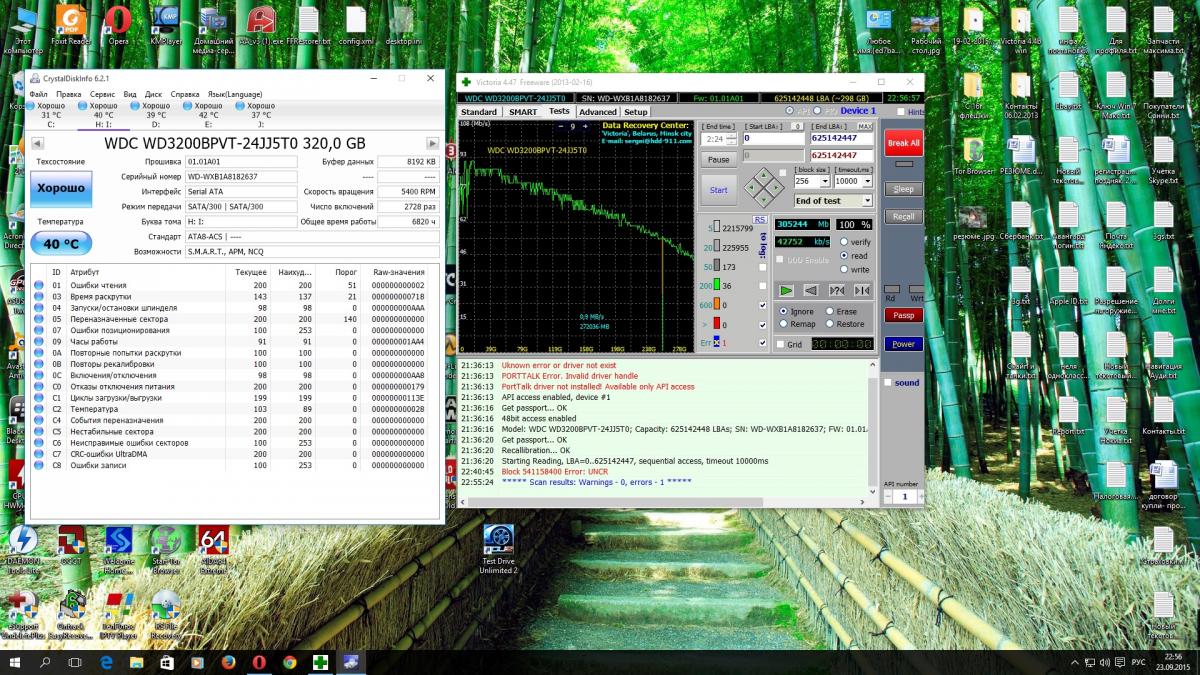The height and width of the screenshot is (675, 1200).
Task: Select the Remap radio option
Action: coord(783,324)
